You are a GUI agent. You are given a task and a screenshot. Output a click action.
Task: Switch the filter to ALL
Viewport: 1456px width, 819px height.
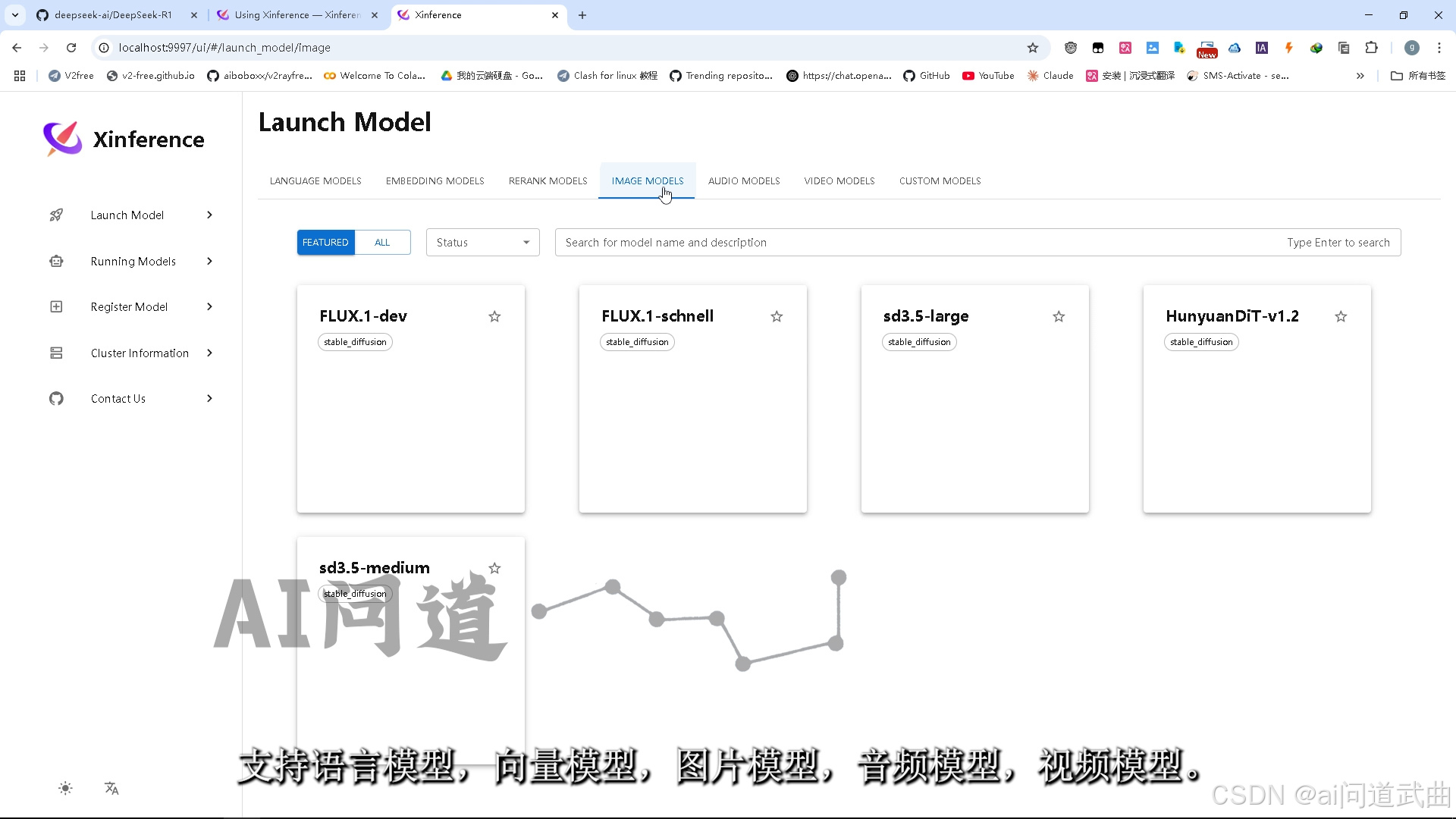(x=382, y=242)
